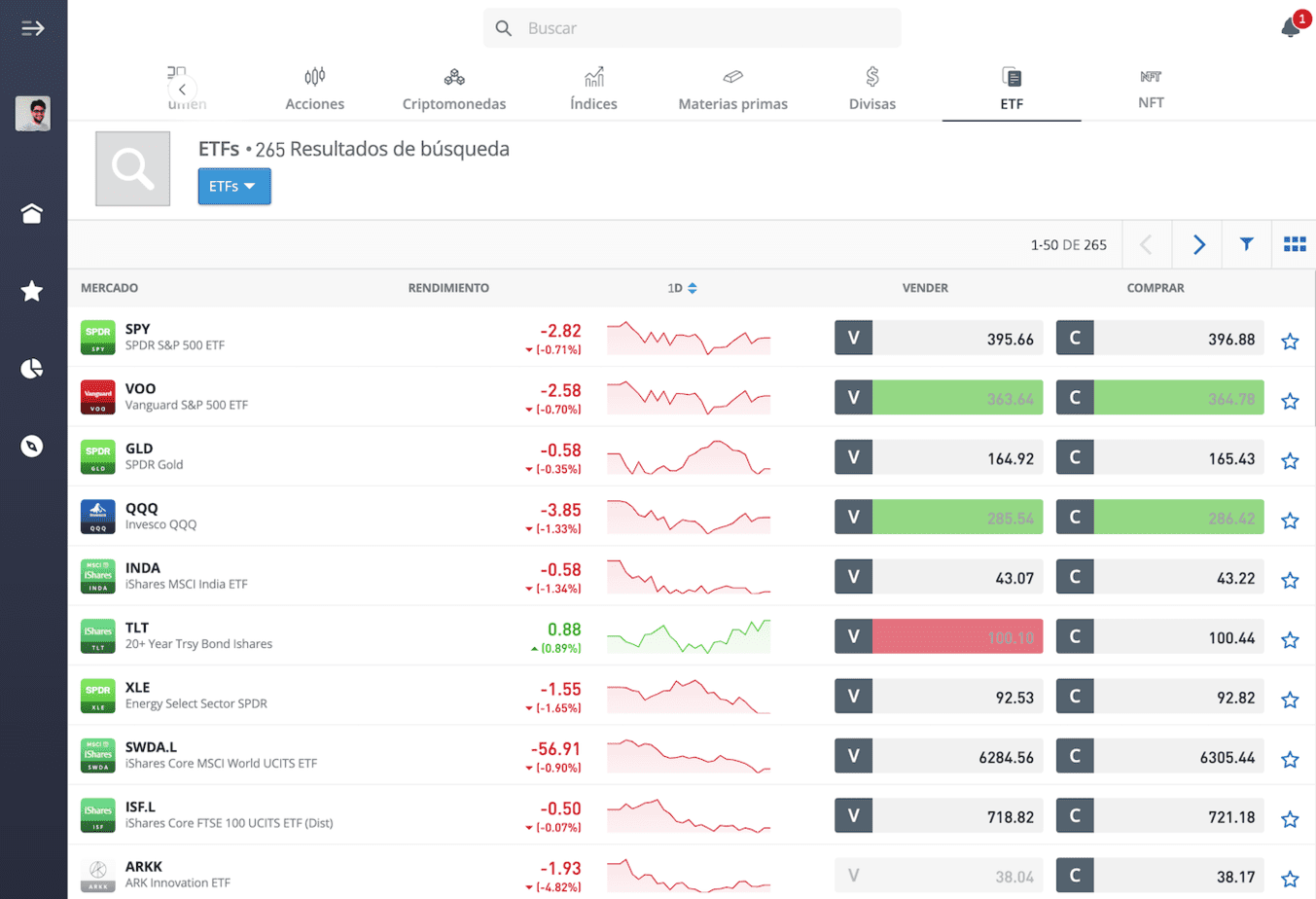Open the user profile avatar
The image size is (1316, 899).
[33, 114]
